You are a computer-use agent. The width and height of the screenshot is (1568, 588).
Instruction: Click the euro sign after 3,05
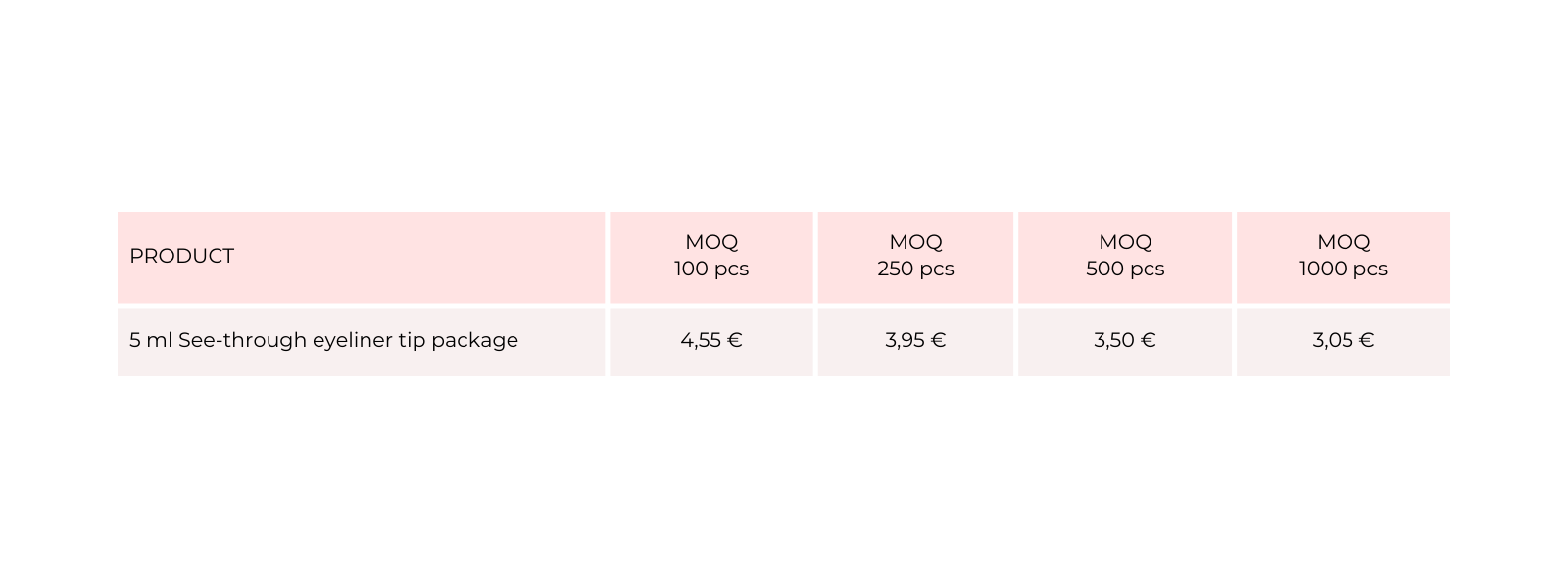(x=1366, y=340)
